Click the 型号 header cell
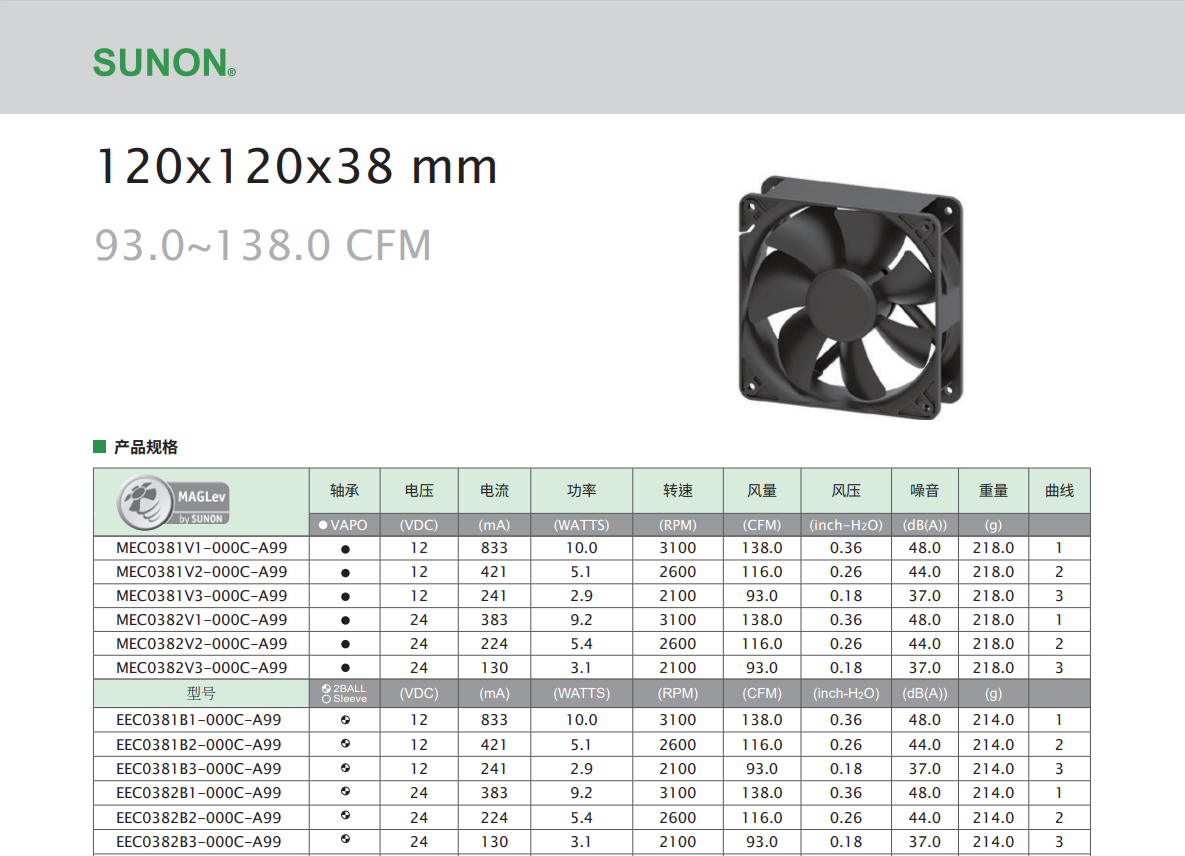The height and width of the screenshot is (856, 1185). click(201, 694)
